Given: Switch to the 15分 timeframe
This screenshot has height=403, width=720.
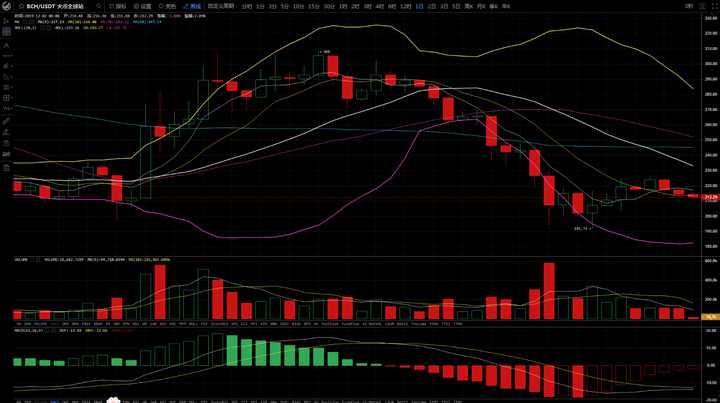Looking at the screenshot, I should click(x=314, y=6).
